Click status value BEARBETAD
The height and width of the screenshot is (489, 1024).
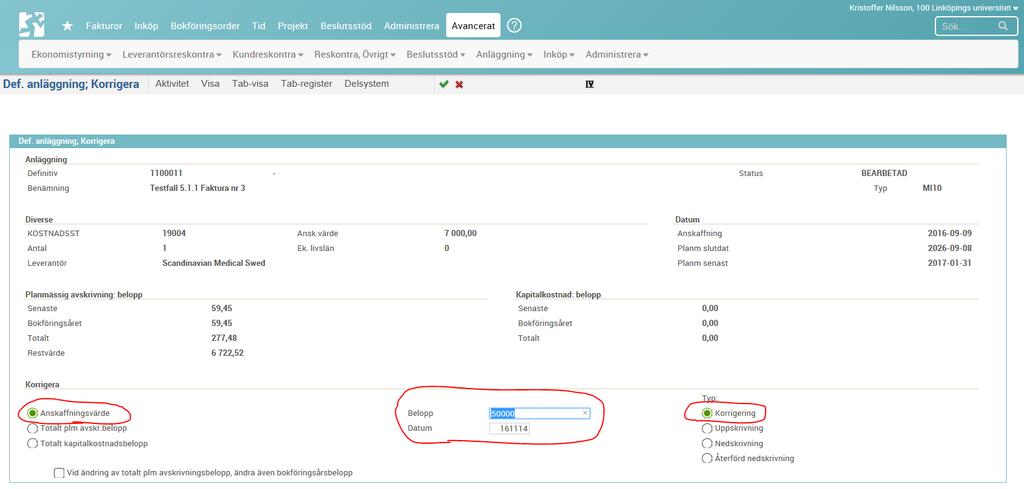884,173
